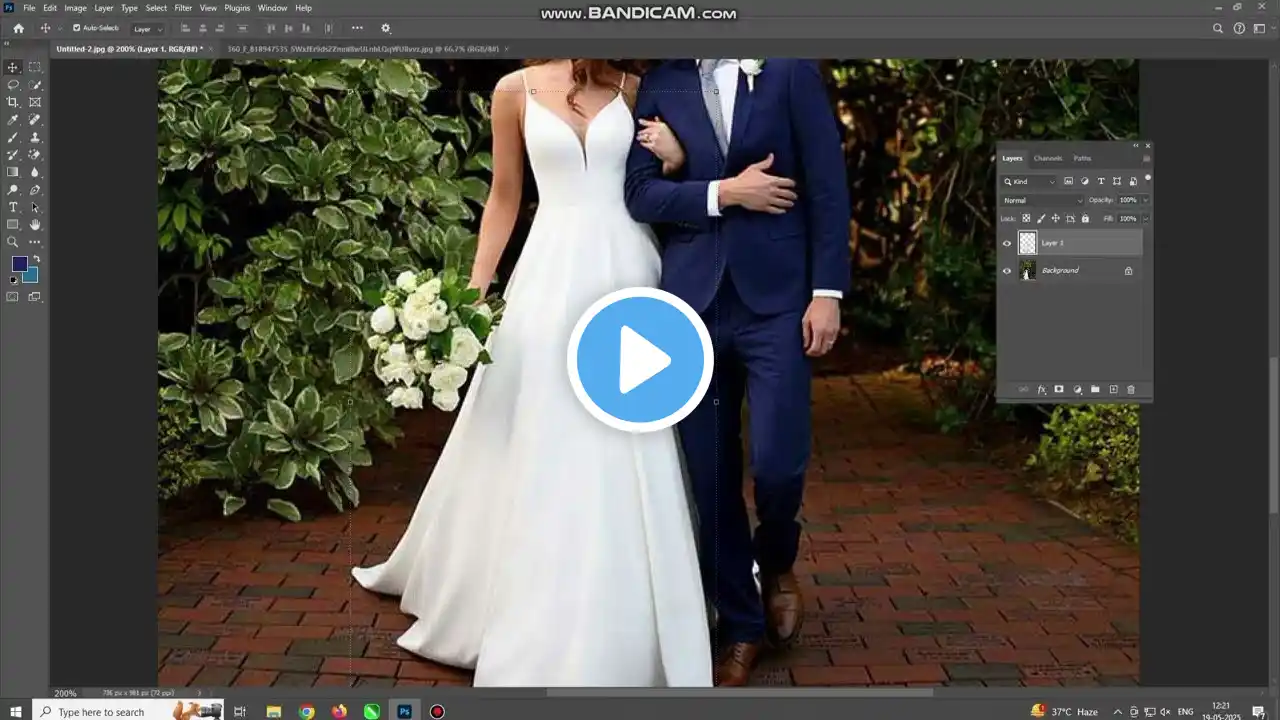Toggle the layer filtering on/off switch
The width and height of the screenshot is (1280, 720).
point(1147,179)
